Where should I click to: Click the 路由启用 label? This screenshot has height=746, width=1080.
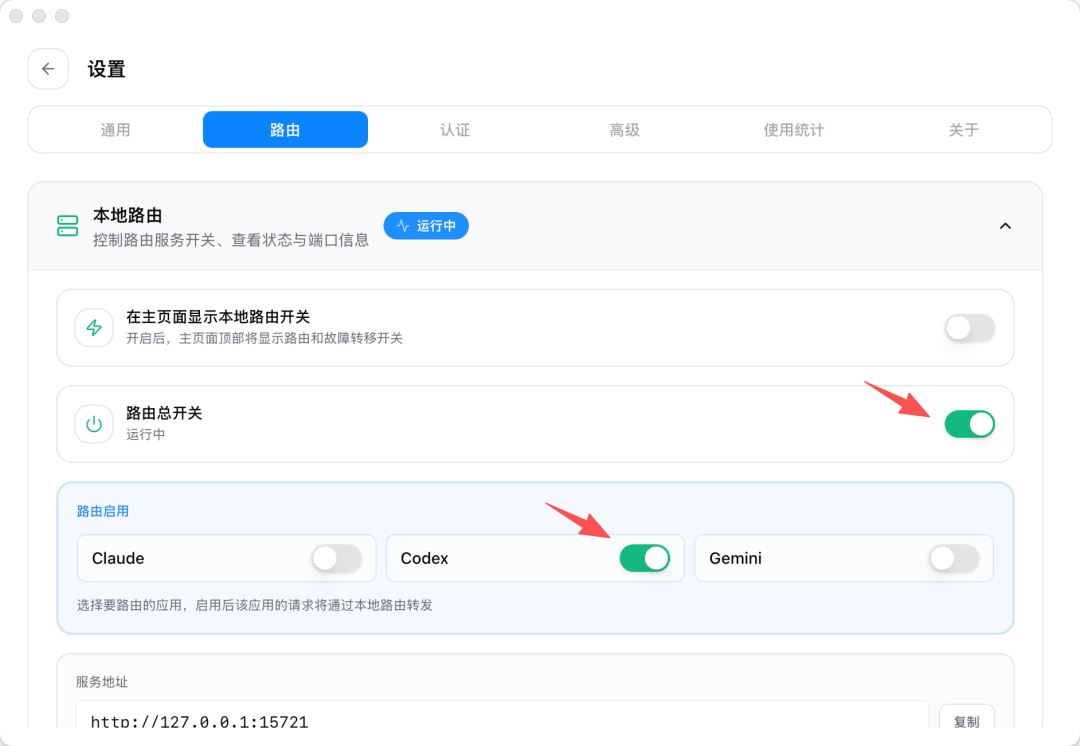pyautogui.click(x=103, y=511)
